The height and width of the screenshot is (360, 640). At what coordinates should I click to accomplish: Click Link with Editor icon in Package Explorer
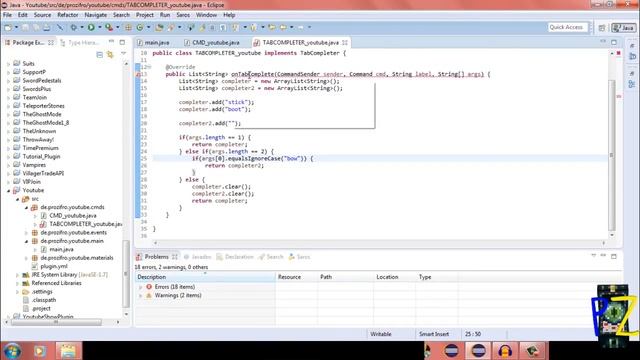click(110, 54)
